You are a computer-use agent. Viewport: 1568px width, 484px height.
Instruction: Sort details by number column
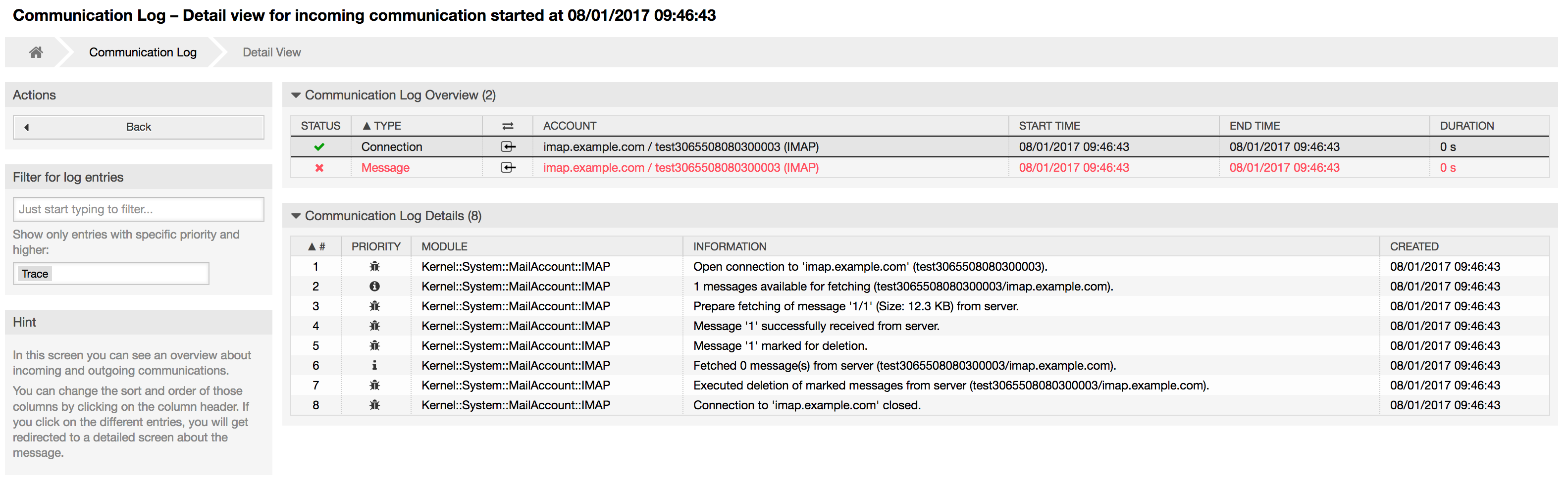click(316, 246)
